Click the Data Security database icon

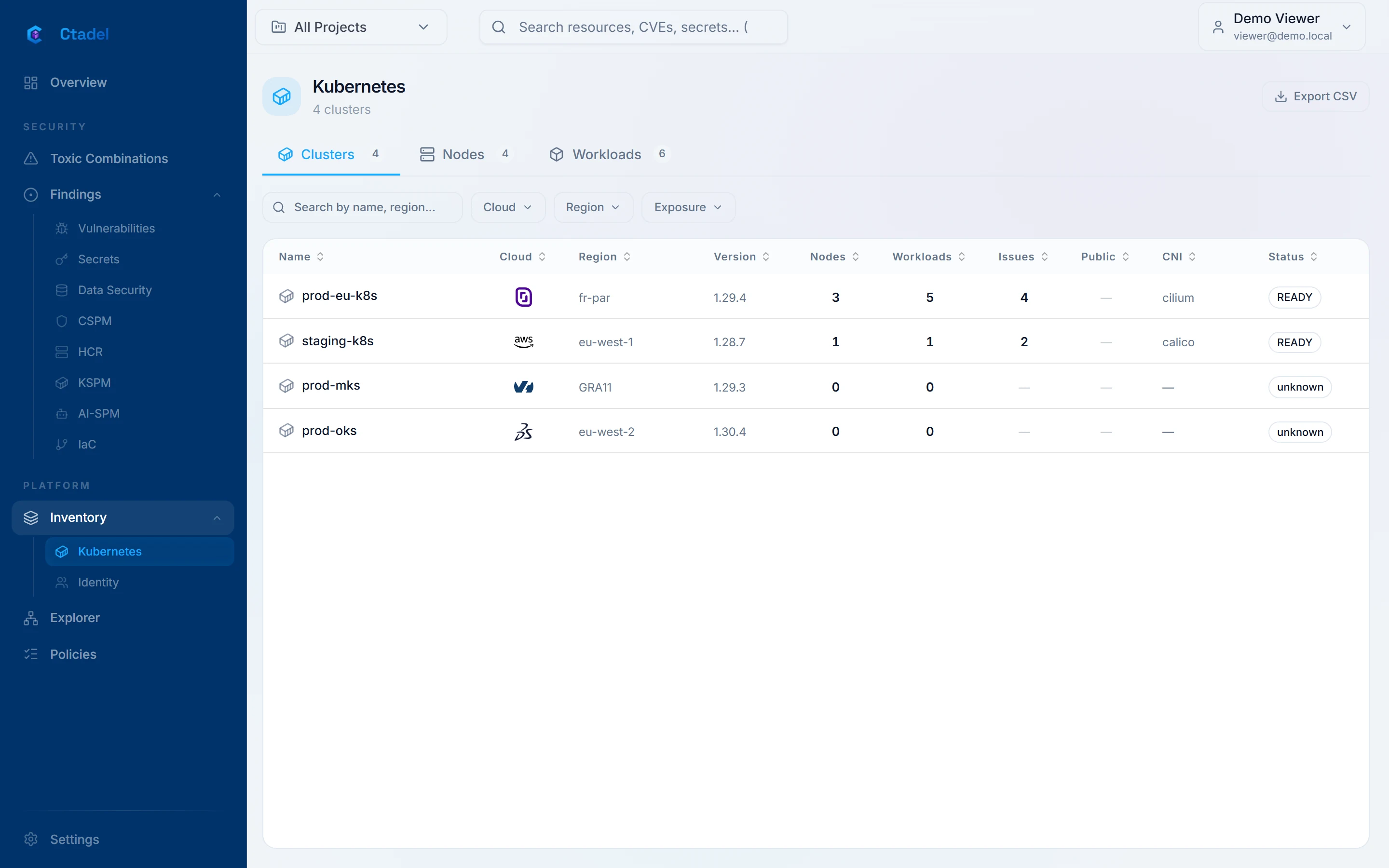(61, 290)
